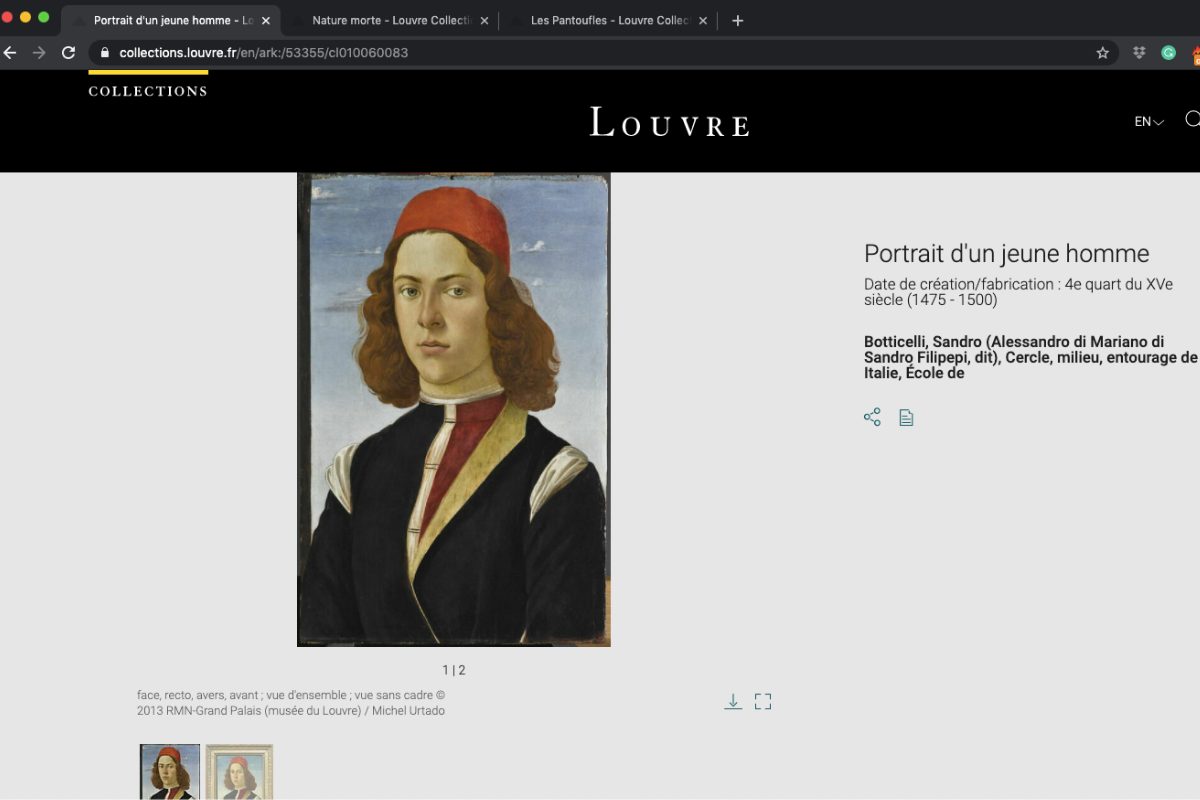The image size is (1200, 800).
Task: Click the browser forward arrow
Action: click(39, 53)
